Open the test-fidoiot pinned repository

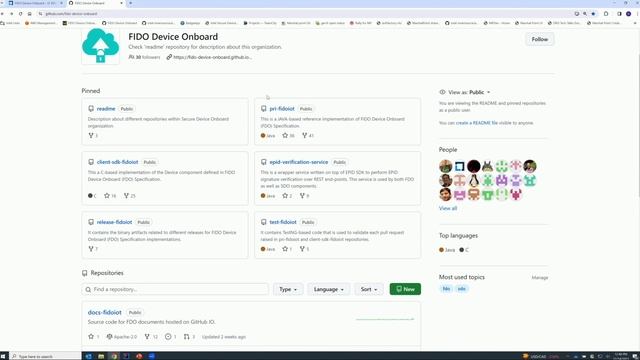pos(282,222)
